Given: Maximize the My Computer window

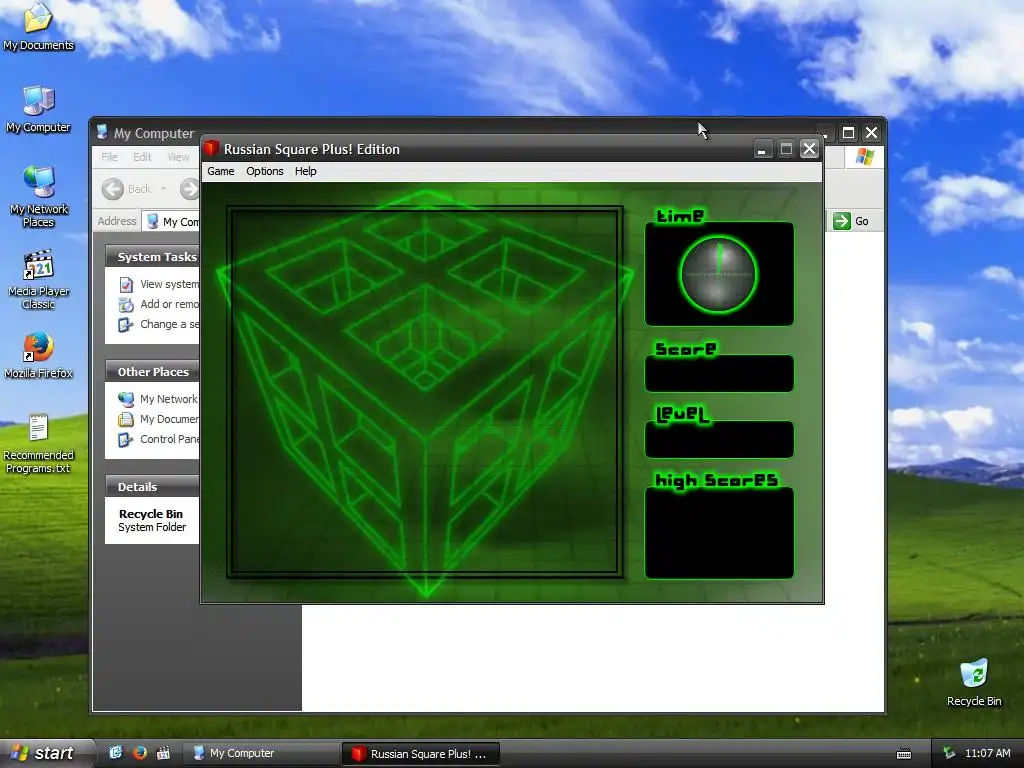Looking at the screenshot, I should pyautogui.click(x=848, y=133).
